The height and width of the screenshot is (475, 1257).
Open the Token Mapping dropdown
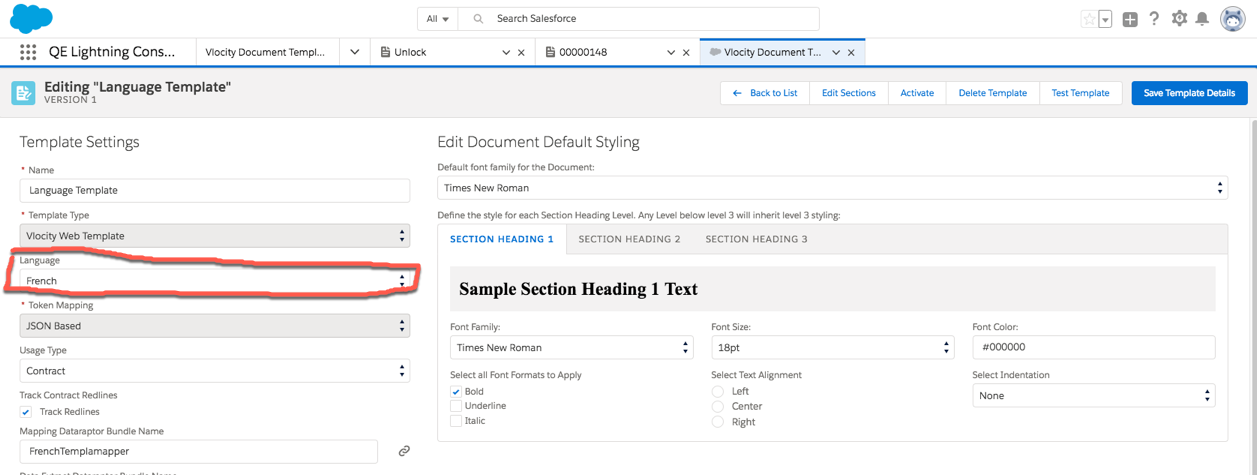click(215, 326)
